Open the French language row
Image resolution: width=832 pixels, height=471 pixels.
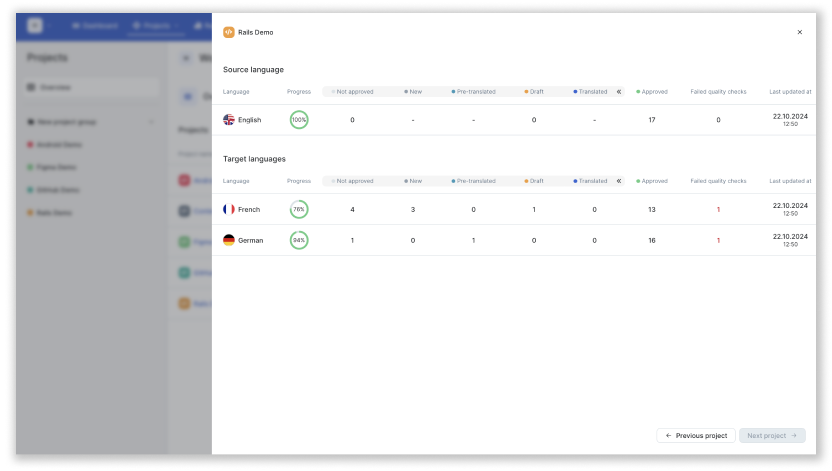coord(514,210)
